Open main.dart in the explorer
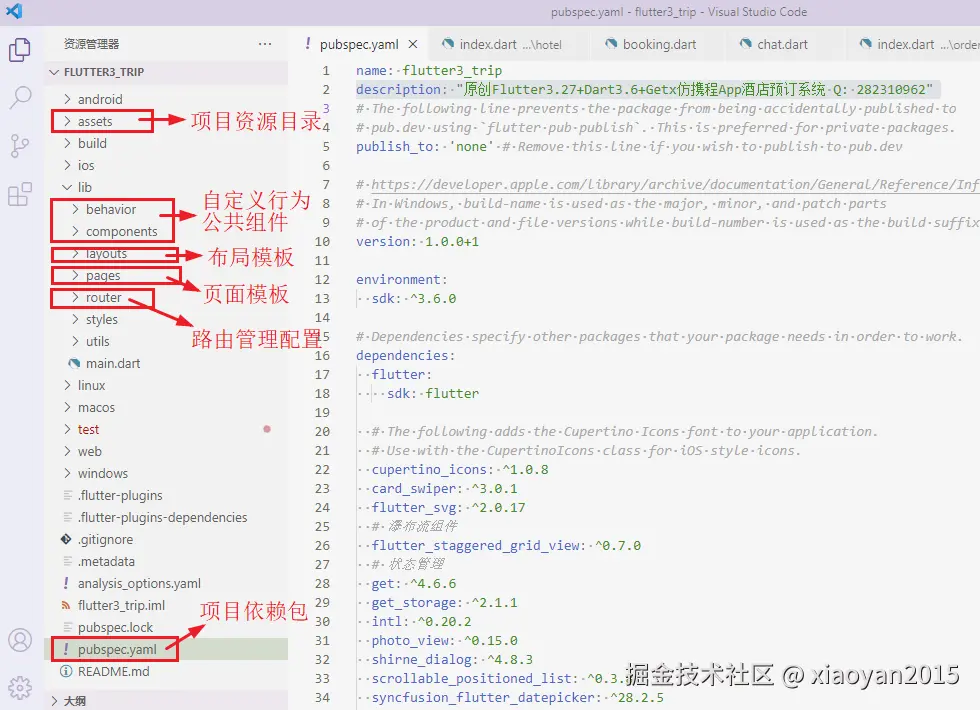The height and width of the screenshot is (710, 980). click(x=113, y=363)
